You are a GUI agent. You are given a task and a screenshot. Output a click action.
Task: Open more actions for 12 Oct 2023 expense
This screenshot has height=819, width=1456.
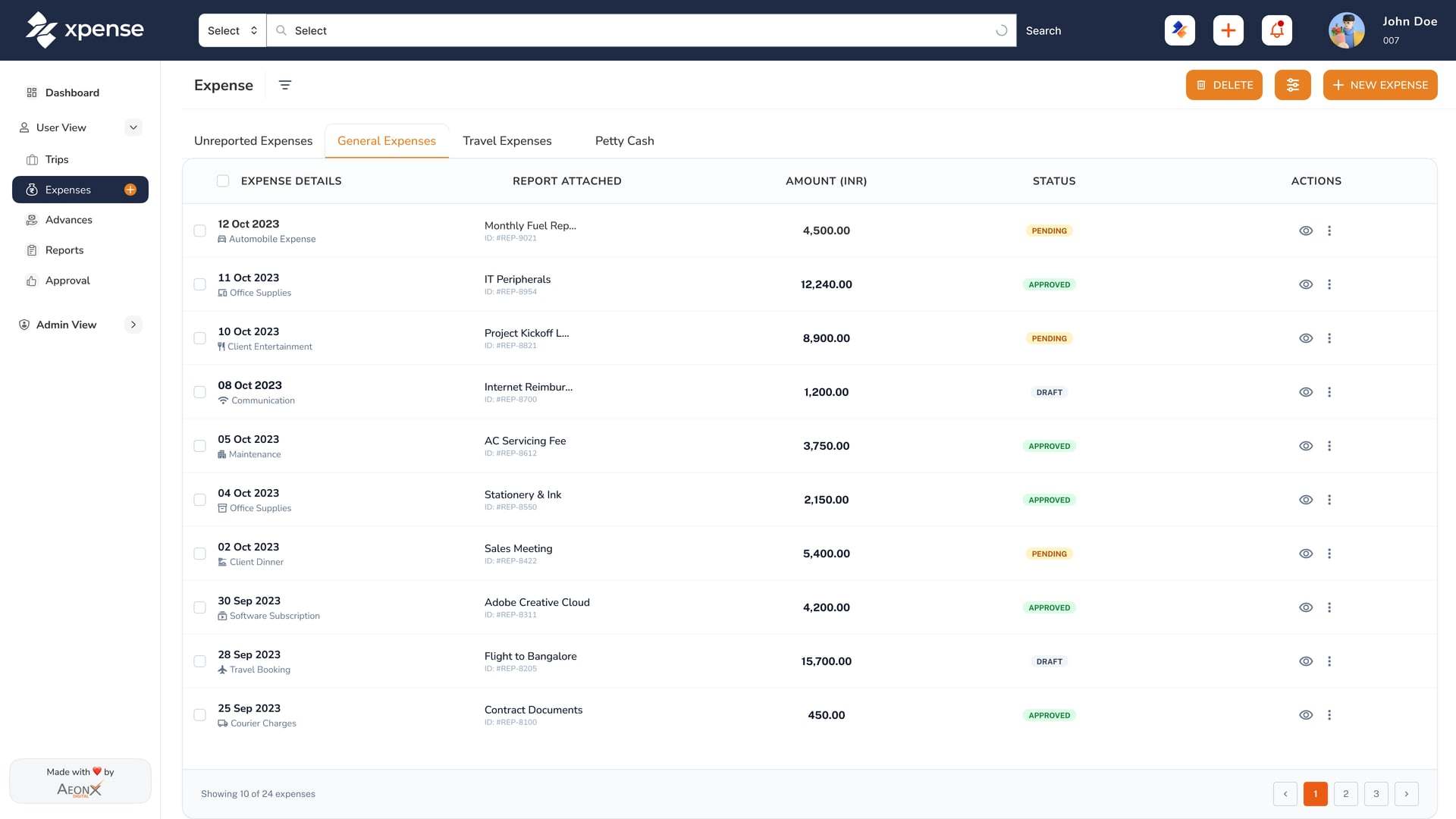(x=1329, y=231)
